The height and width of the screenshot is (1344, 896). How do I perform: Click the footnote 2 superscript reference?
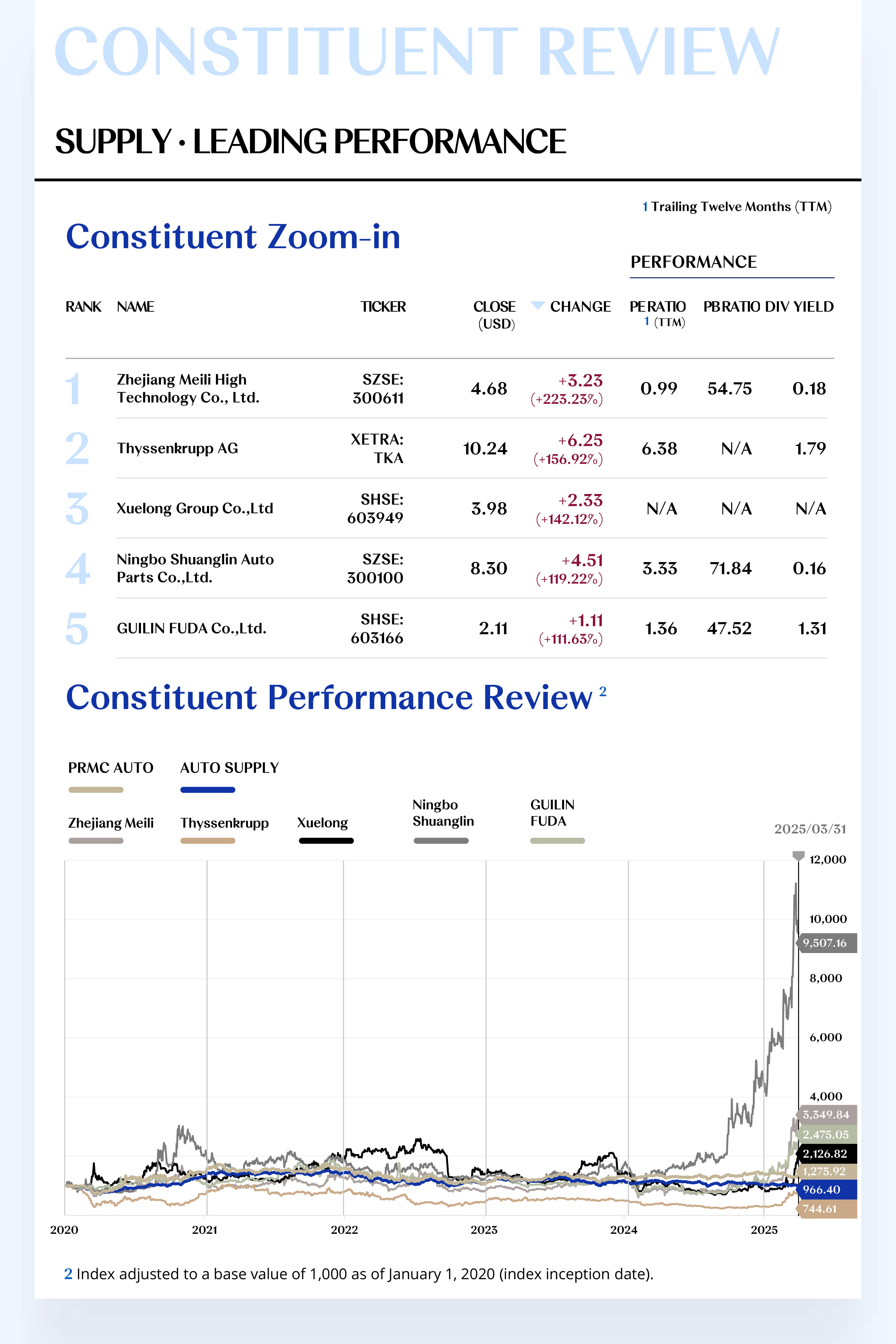602,691
